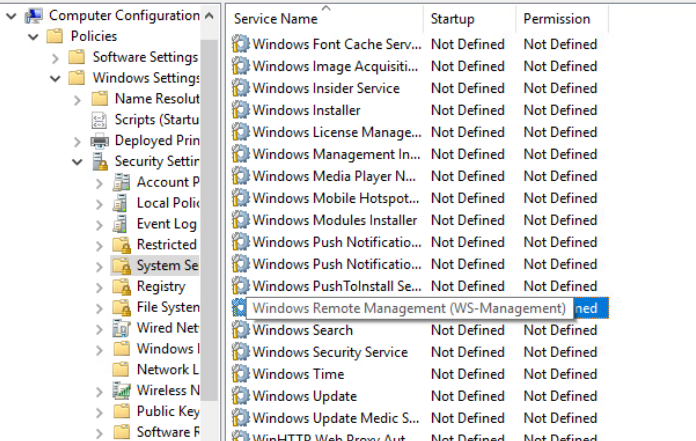The image size is (696, 441).
Task: Select the Windows Media Player service row
Action: pyautogui.click(x=334, y=176)
